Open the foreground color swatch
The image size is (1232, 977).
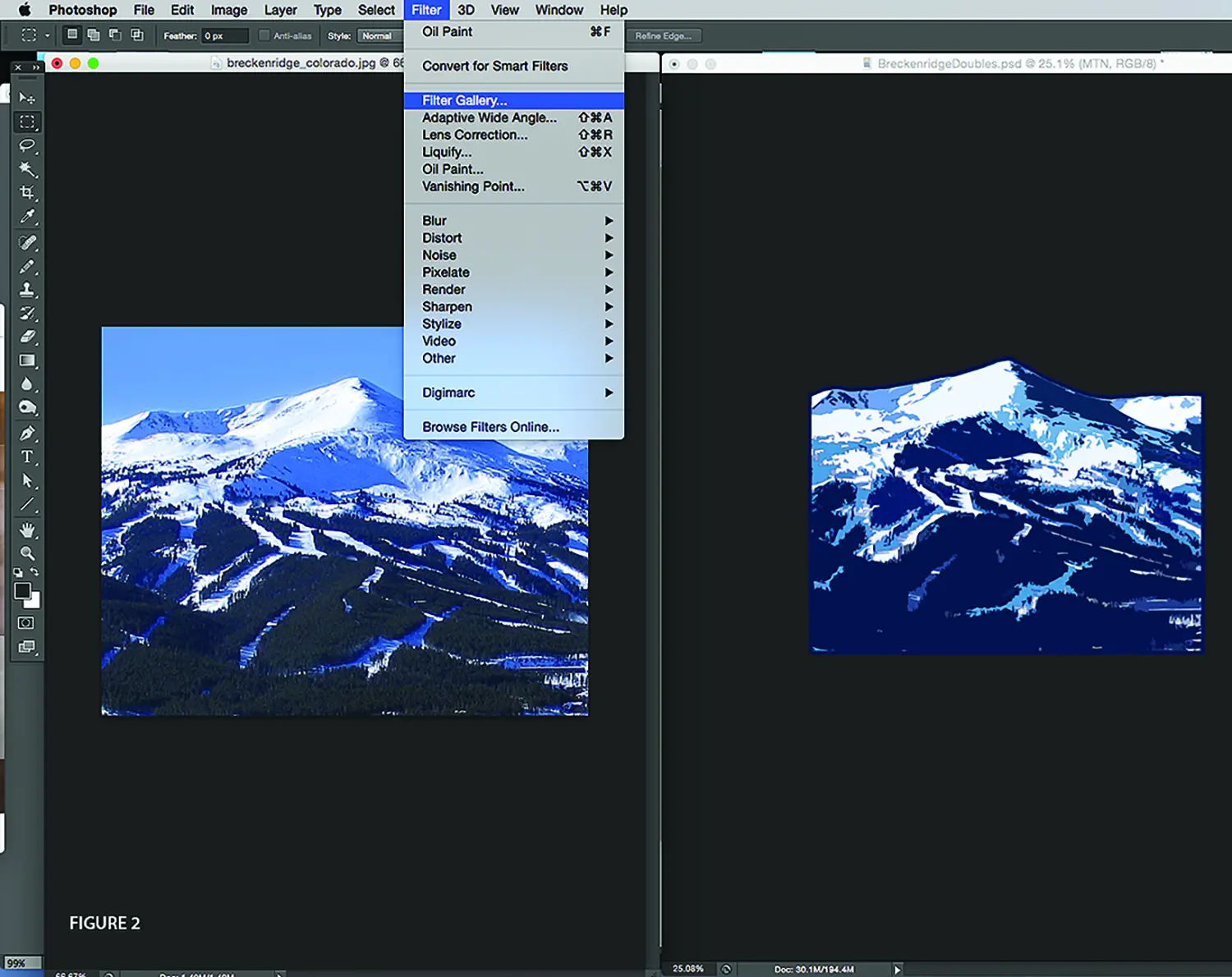[22, 591]
